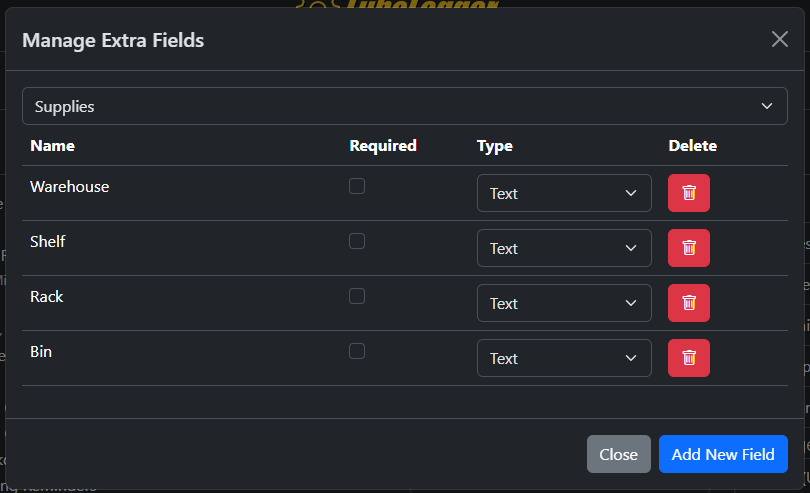Close the dialog with the X icon
This screenshot has height=493, width=810.
[780, 39]
